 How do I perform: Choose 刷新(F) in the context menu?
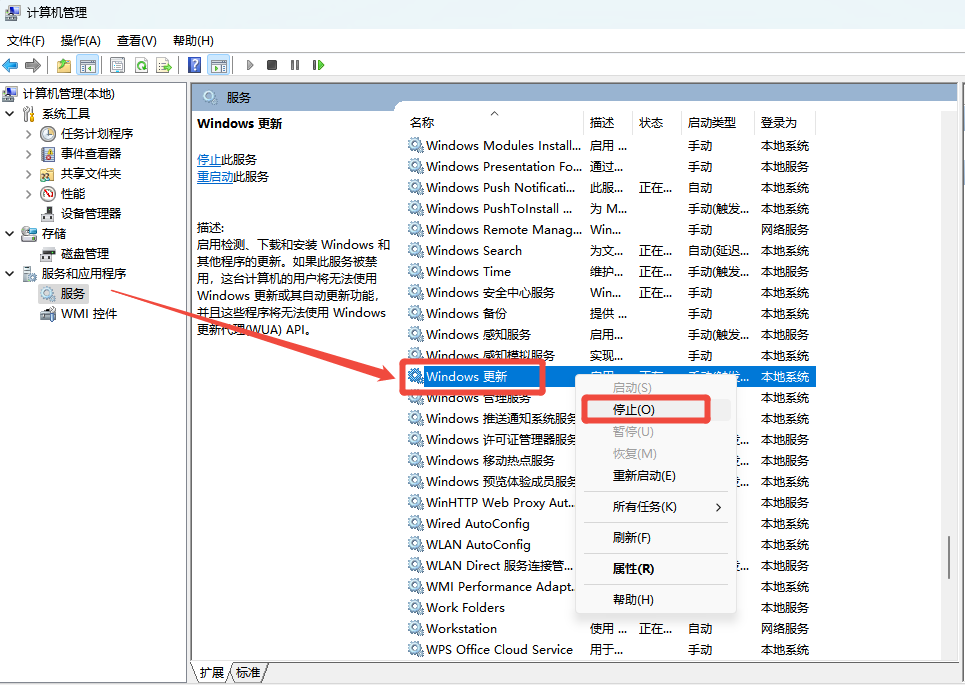point(655,538)
